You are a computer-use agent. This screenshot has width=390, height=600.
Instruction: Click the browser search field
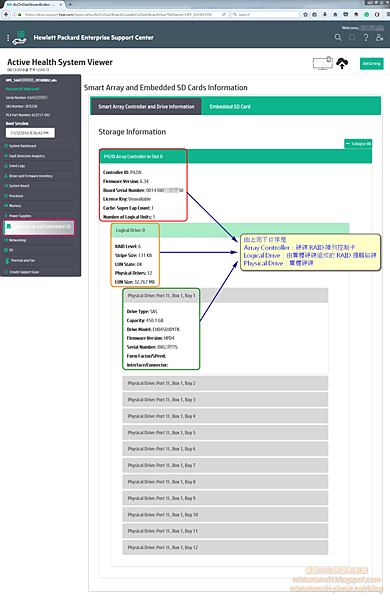(x=265, y=15)
